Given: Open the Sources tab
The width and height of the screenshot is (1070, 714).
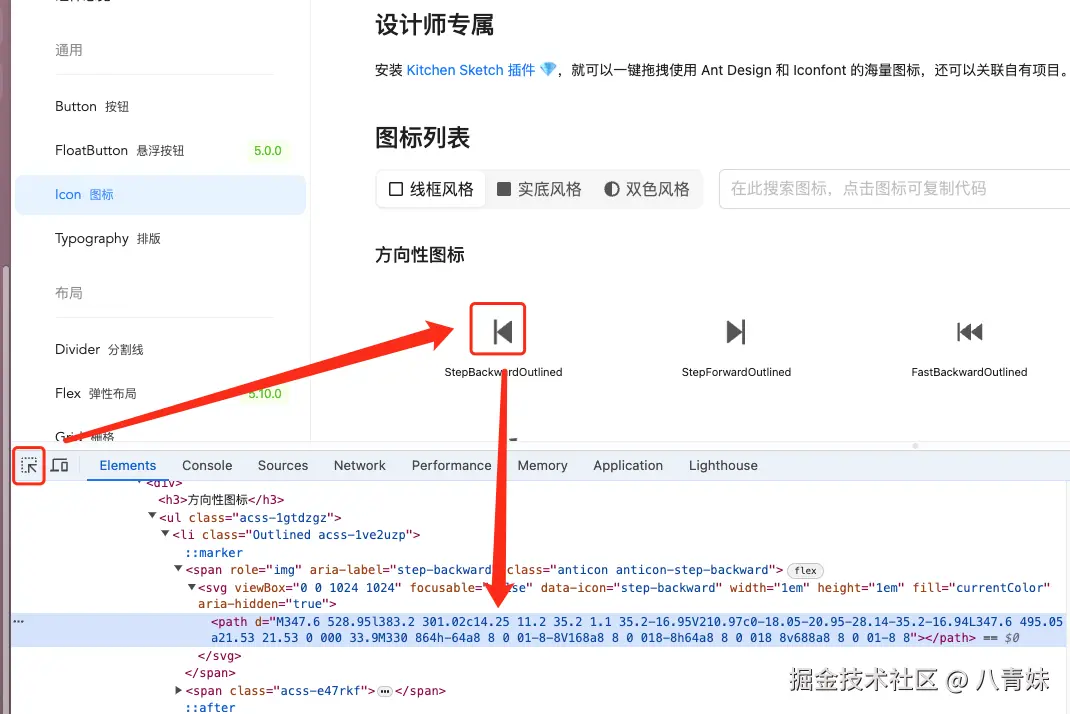Looking at the screenshot, I should (x=283, y=466).
